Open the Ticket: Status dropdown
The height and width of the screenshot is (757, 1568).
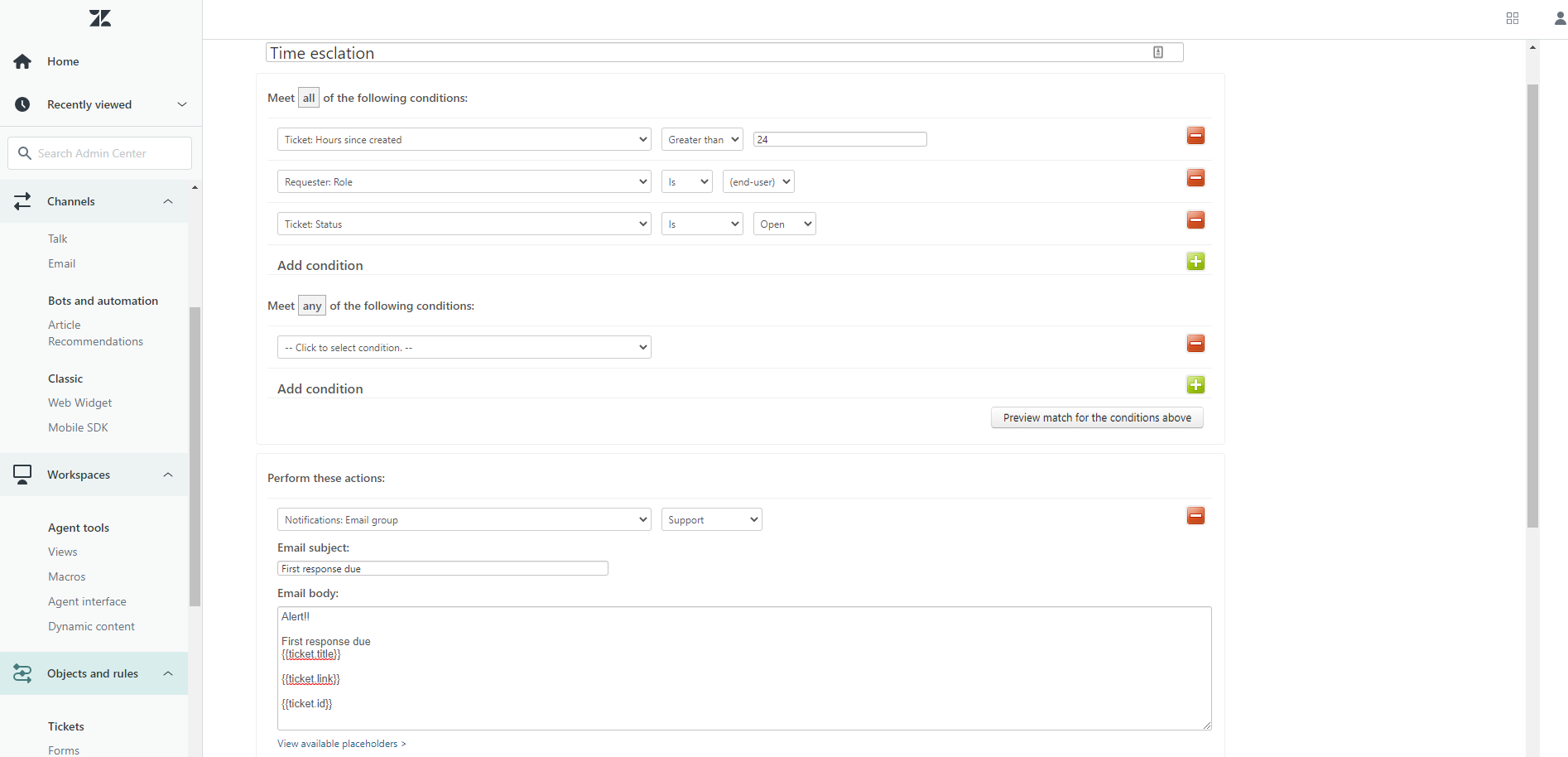(464, 224)
